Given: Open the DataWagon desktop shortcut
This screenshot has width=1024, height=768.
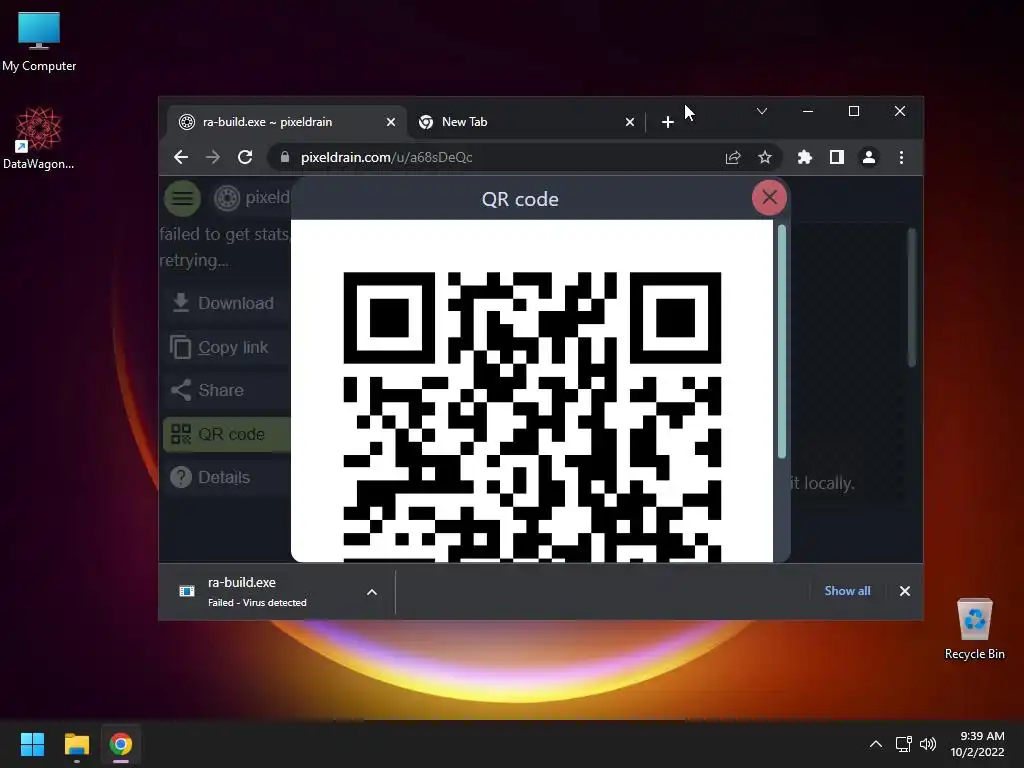Looking at the screenshot, I should (x=38, y=138).
